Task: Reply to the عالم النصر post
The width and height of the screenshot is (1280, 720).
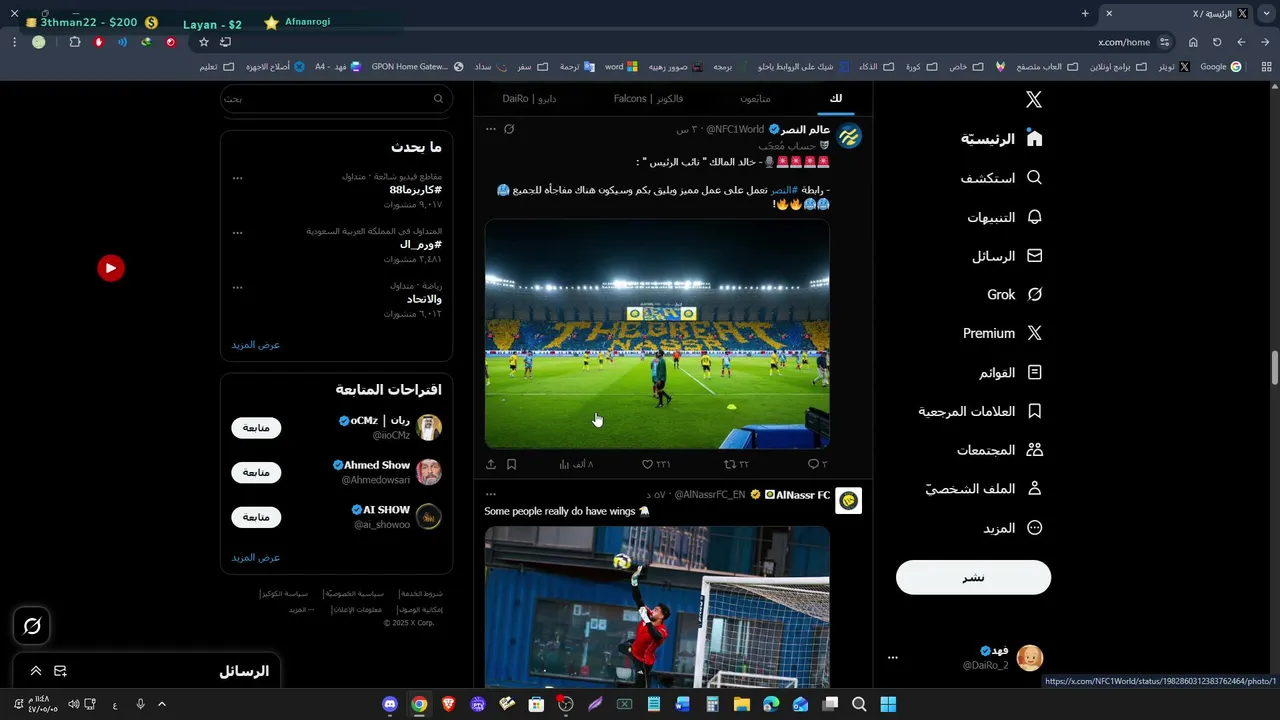Action: point(817,464)
